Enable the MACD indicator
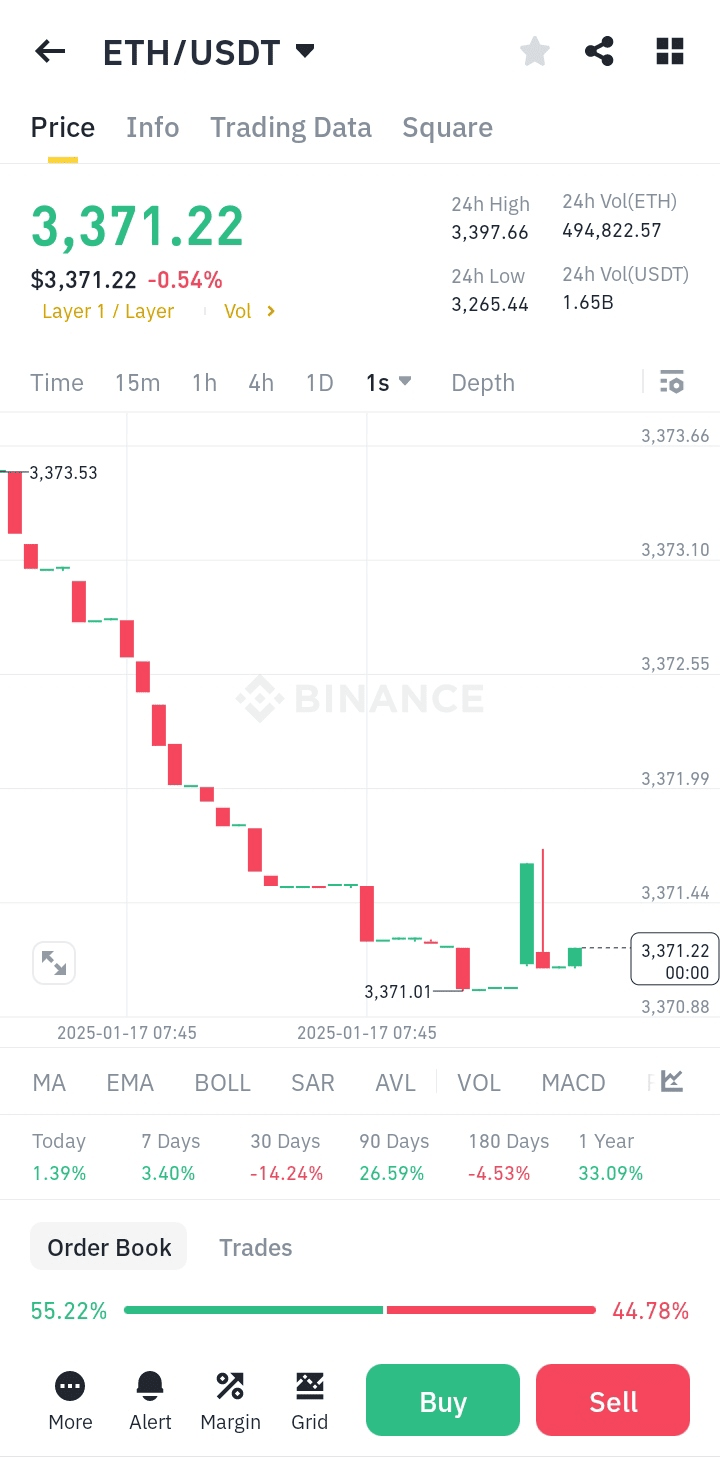This screenshot has width=720, height=1459. (x=573, y=1083)
